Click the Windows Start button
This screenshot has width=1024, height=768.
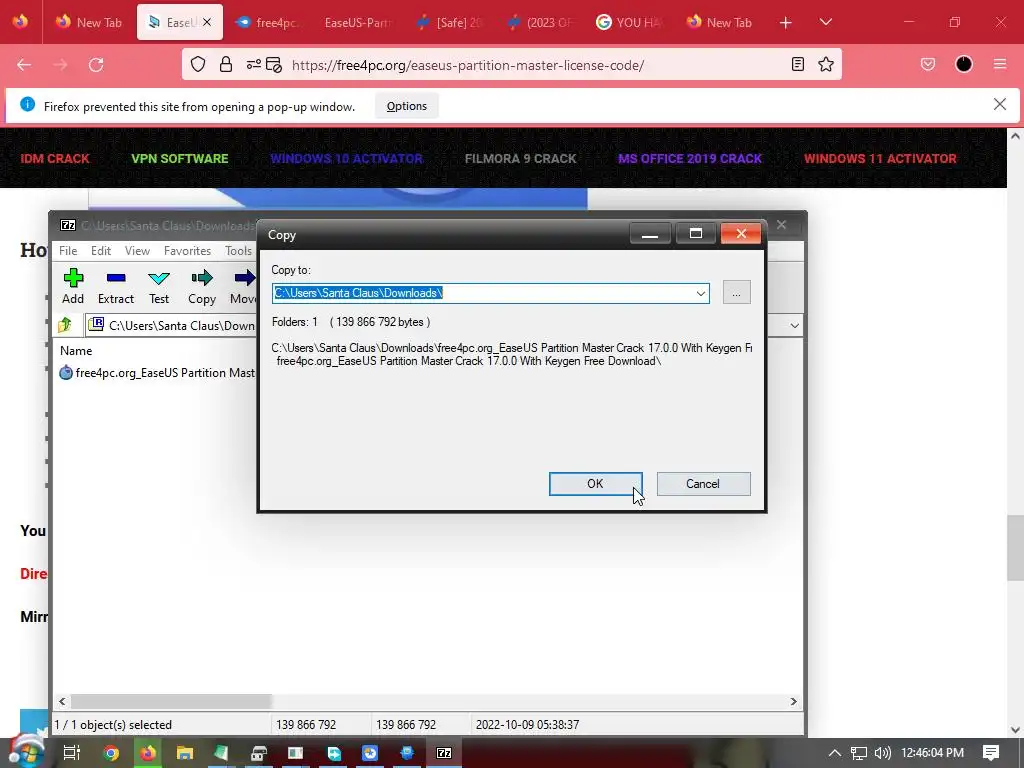point(27,752)
